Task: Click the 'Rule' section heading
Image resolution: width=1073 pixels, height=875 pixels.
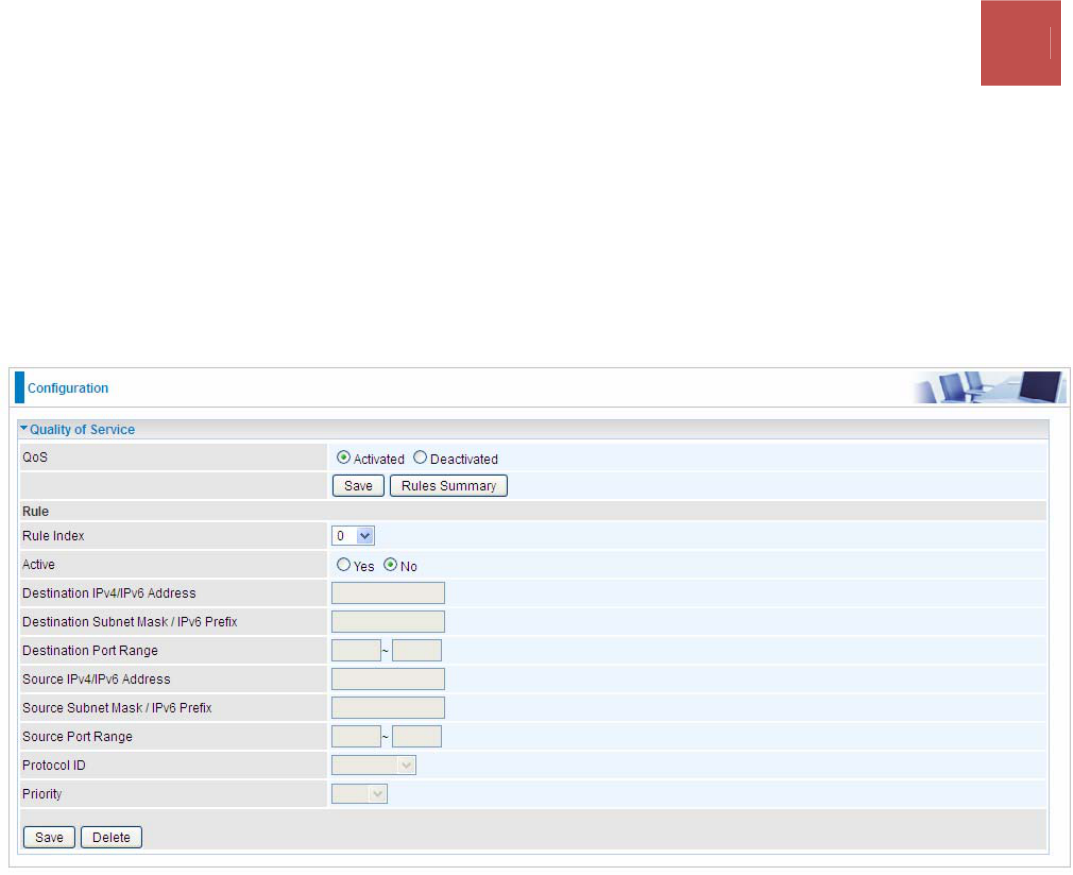Action: tap(36, 512)
